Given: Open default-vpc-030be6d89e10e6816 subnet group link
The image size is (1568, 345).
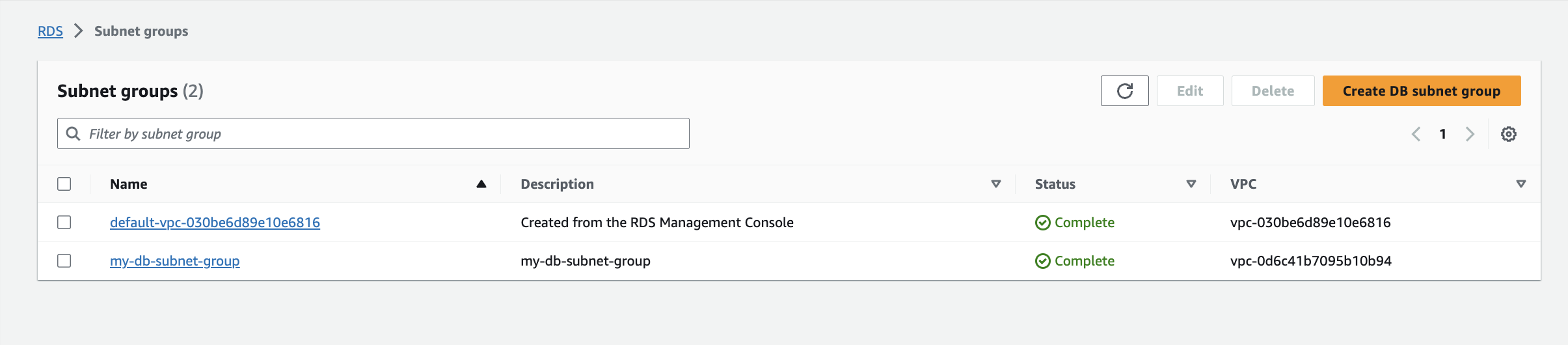Looking at the screenshot, I should pos(215,223).
